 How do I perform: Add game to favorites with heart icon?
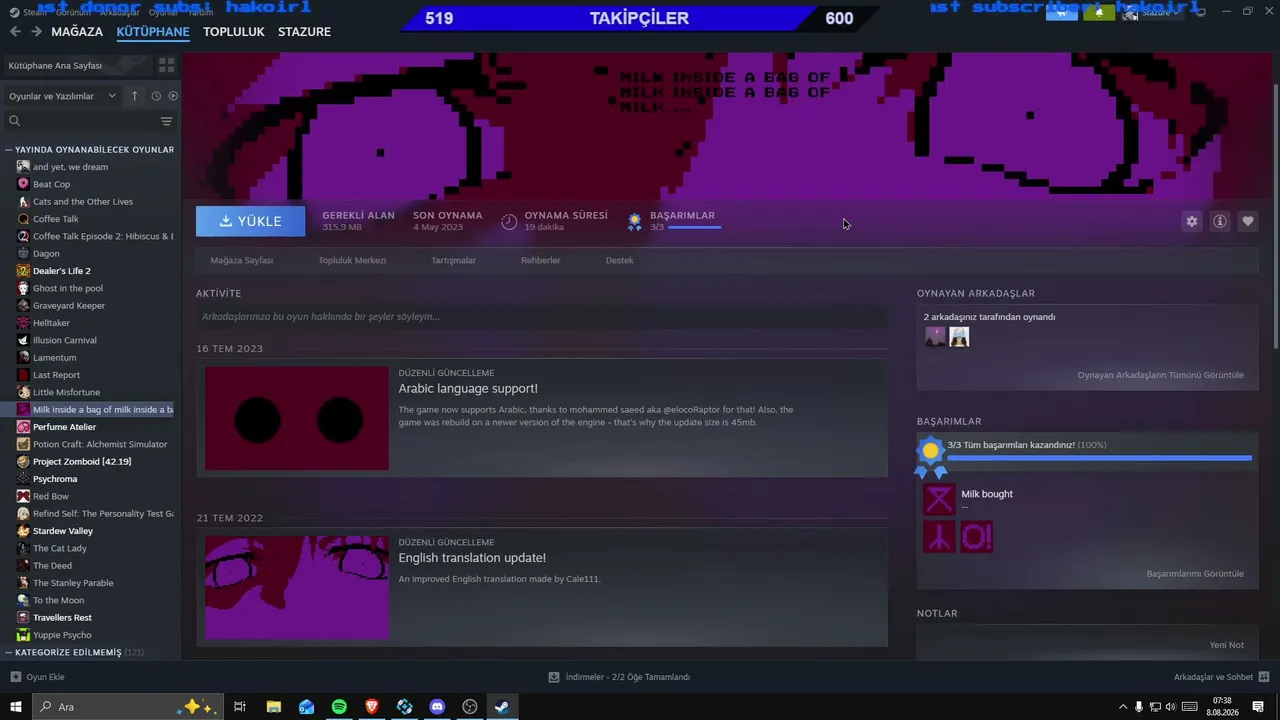(1247, 221)
